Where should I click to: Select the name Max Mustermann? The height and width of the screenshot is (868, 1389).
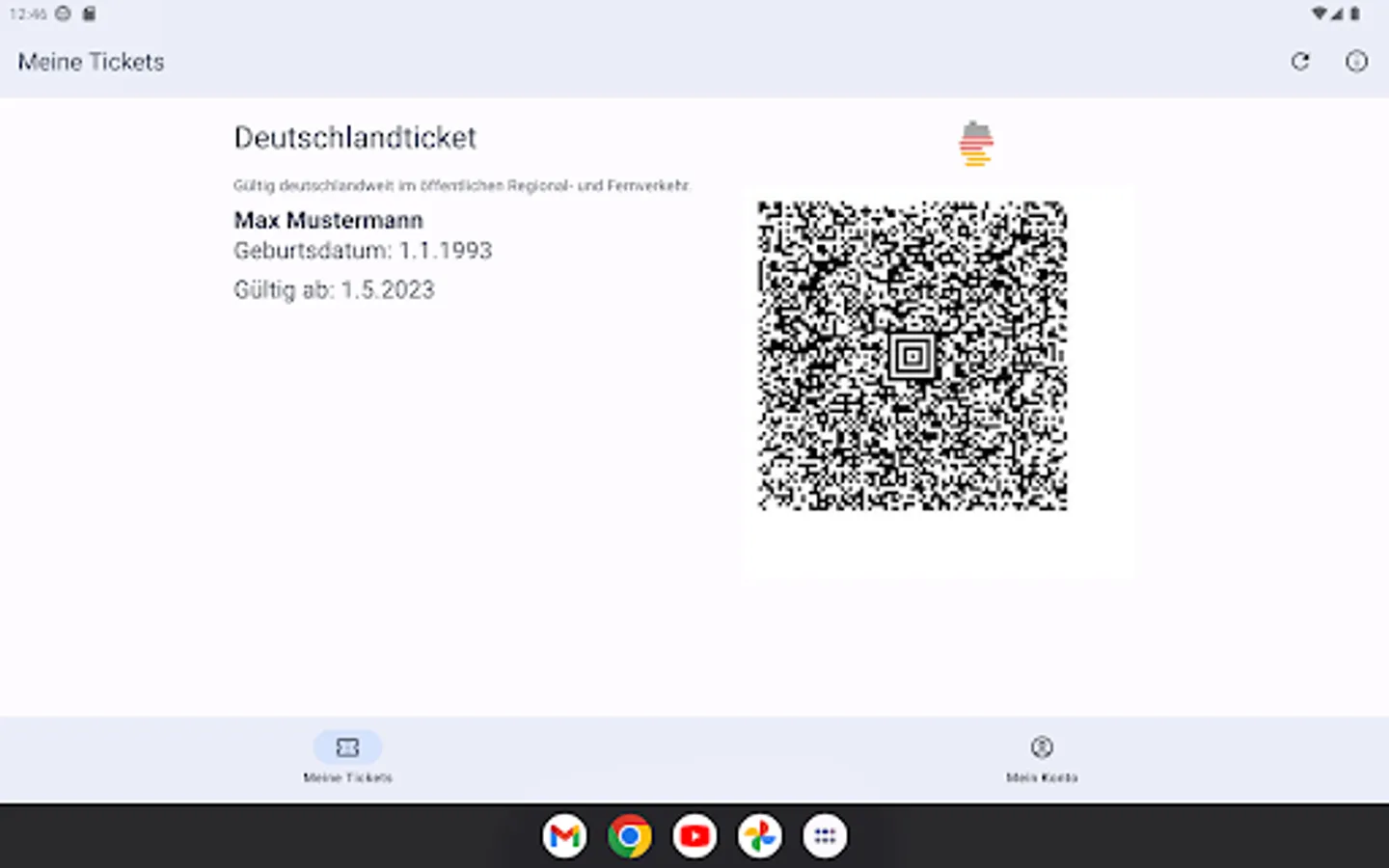(328, 220)
